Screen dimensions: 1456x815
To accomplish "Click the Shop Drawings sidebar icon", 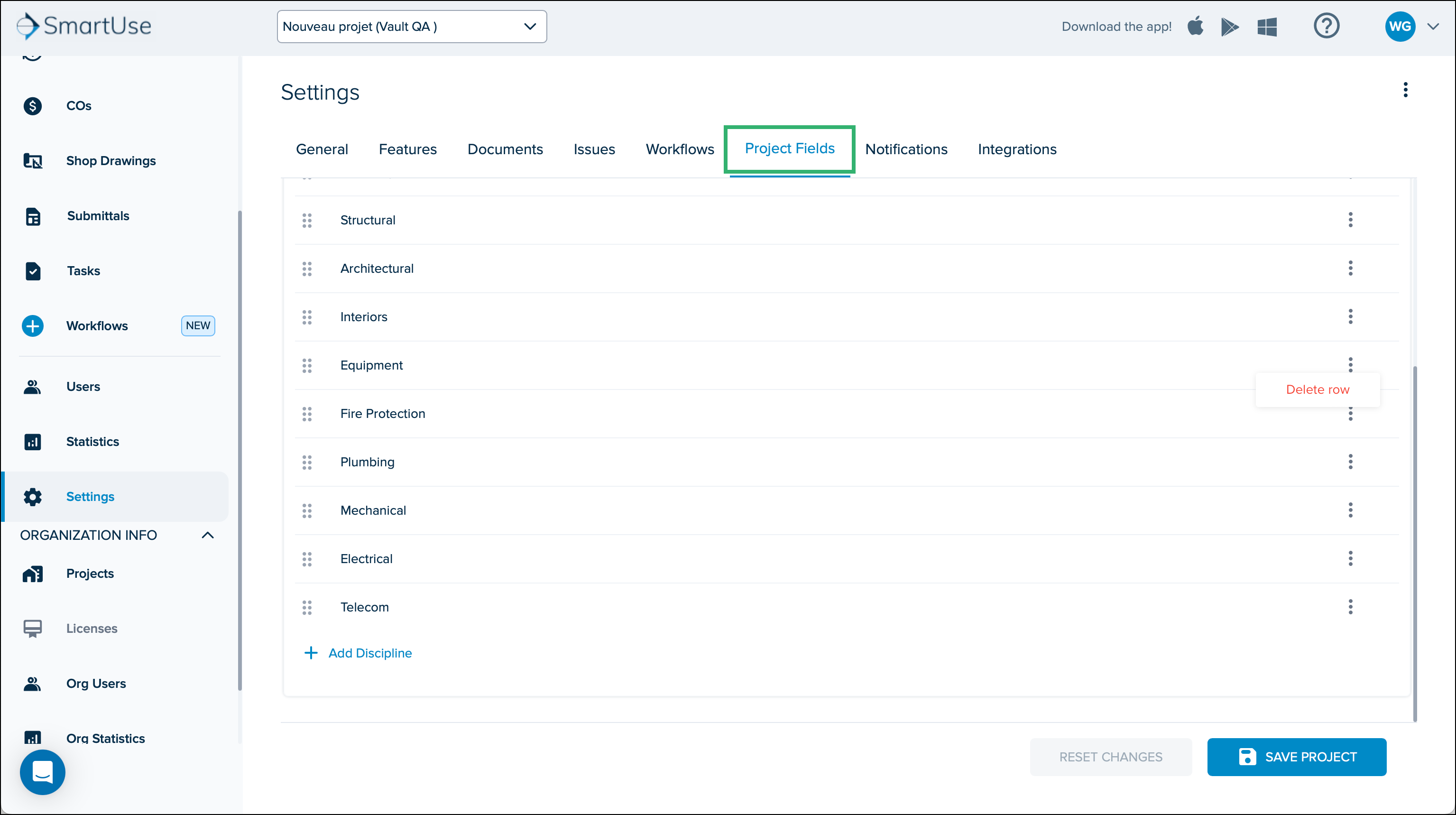I will (32, 161).
